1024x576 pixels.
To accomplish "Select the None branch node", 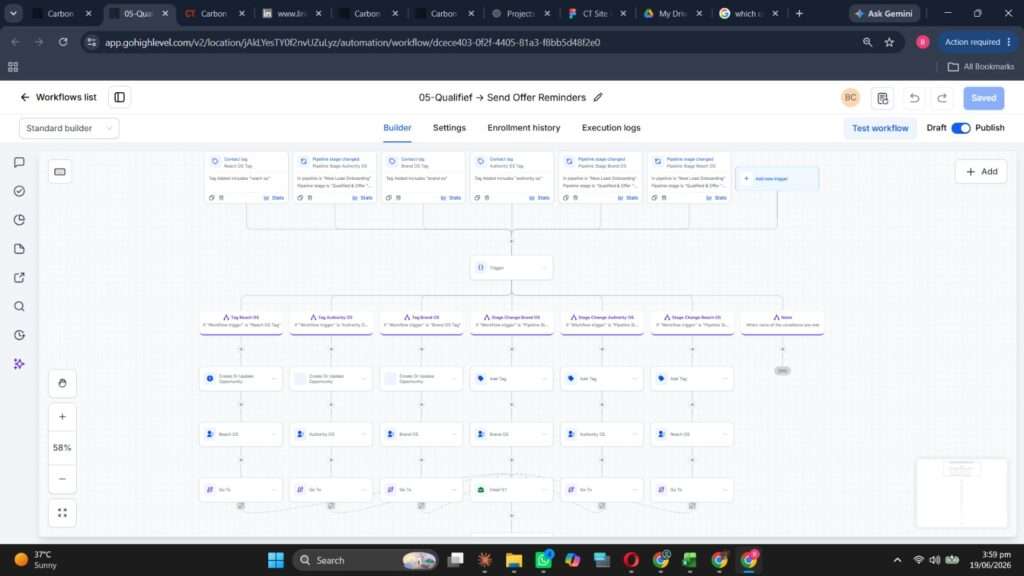I will pos(782,321).
